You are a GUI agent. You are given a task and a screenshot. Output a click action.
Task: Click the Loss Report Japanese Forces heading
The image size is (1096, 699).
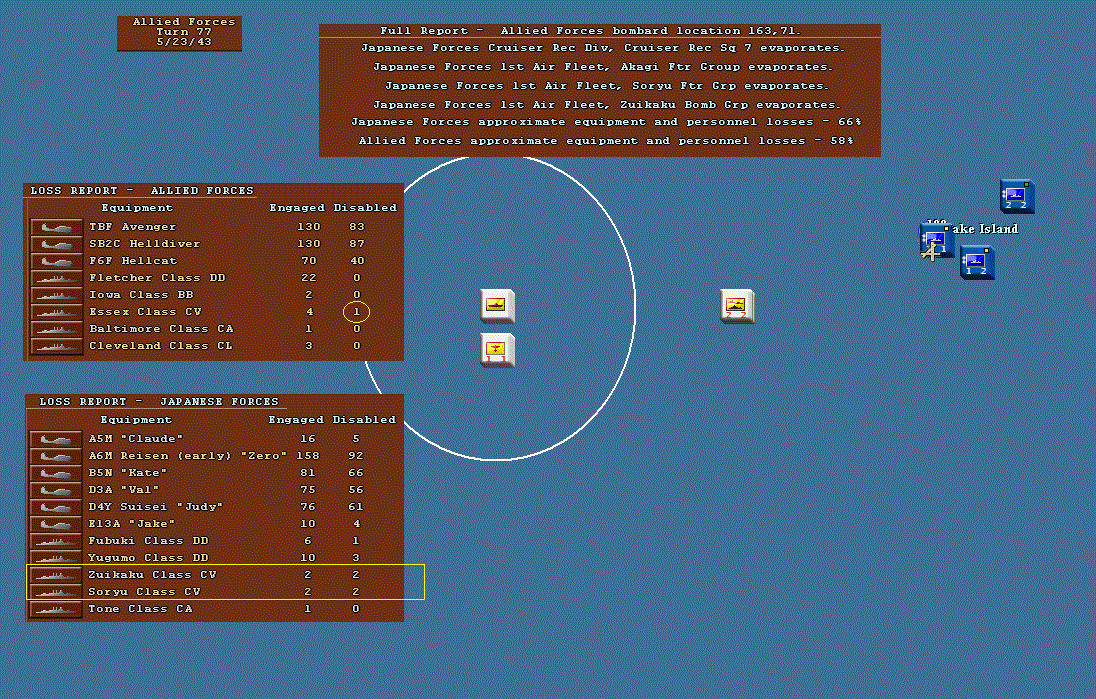pos(159,402)
